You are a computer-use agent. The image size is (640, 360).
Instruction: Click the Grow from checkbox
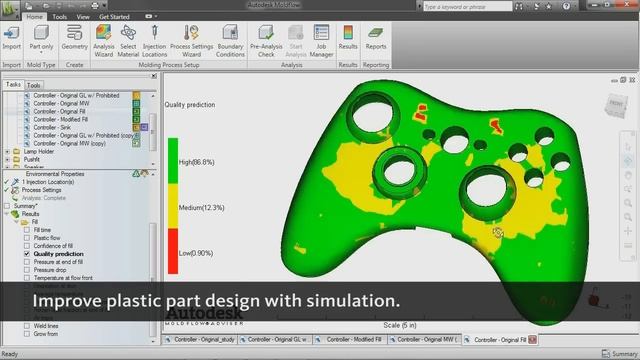coord(27,334)
